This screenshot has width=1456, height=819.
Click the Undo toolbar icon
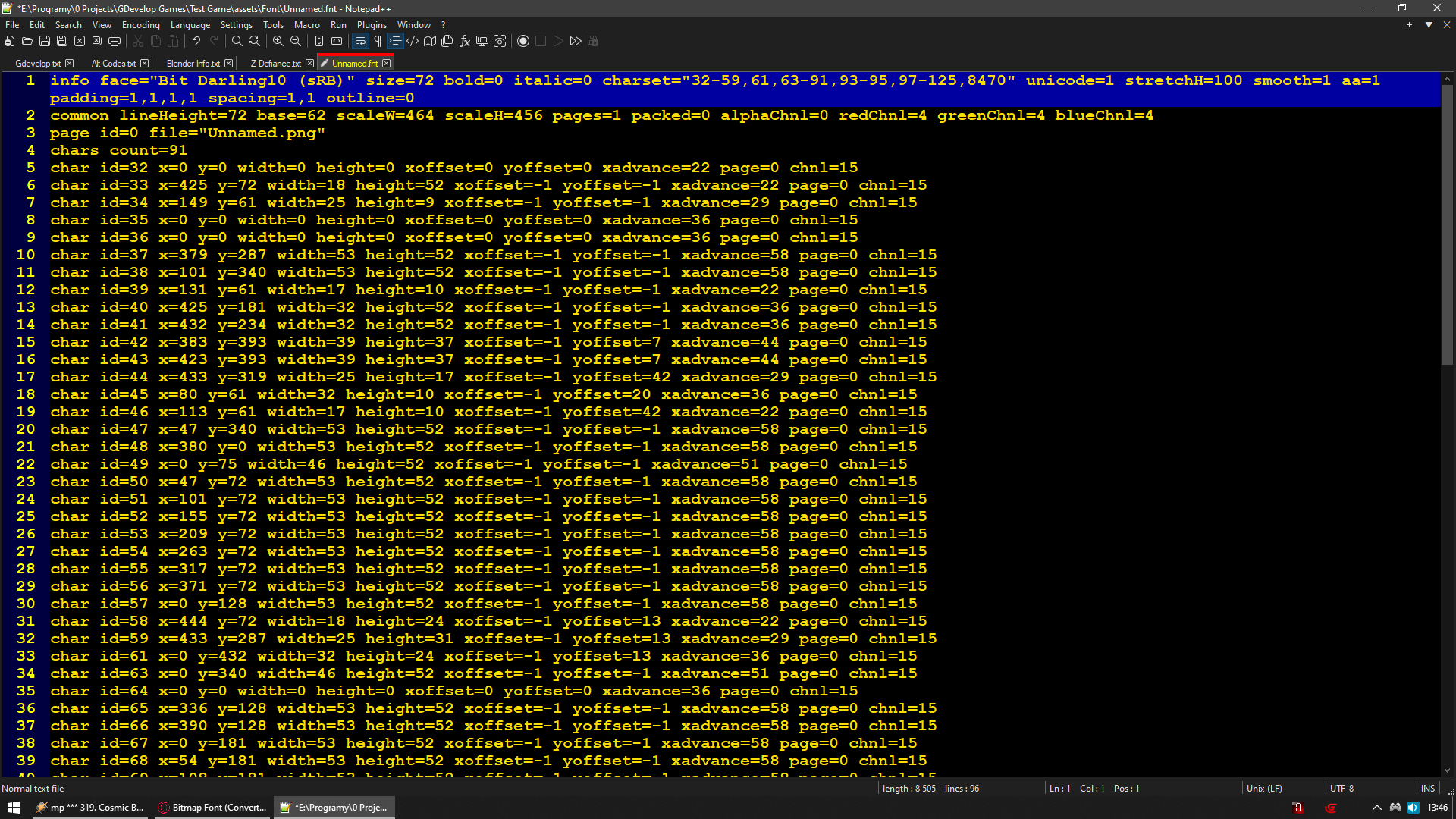pos(196,41)
